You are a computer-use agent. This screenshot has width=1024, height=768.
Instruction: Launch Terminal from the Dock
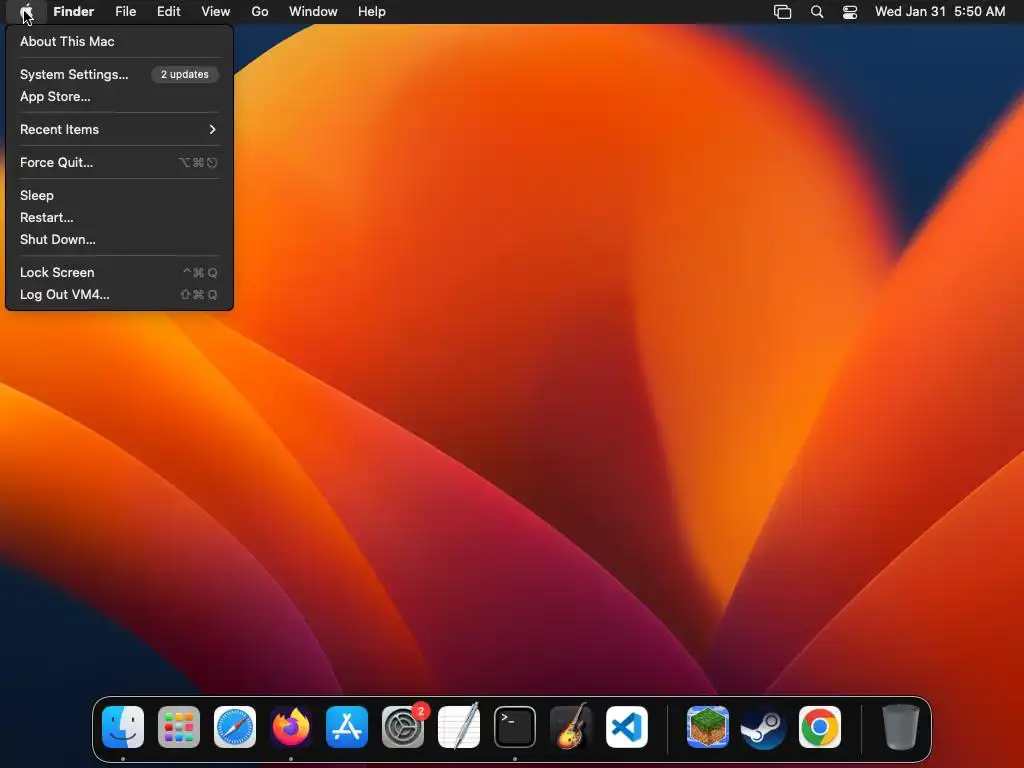point(515,727)
